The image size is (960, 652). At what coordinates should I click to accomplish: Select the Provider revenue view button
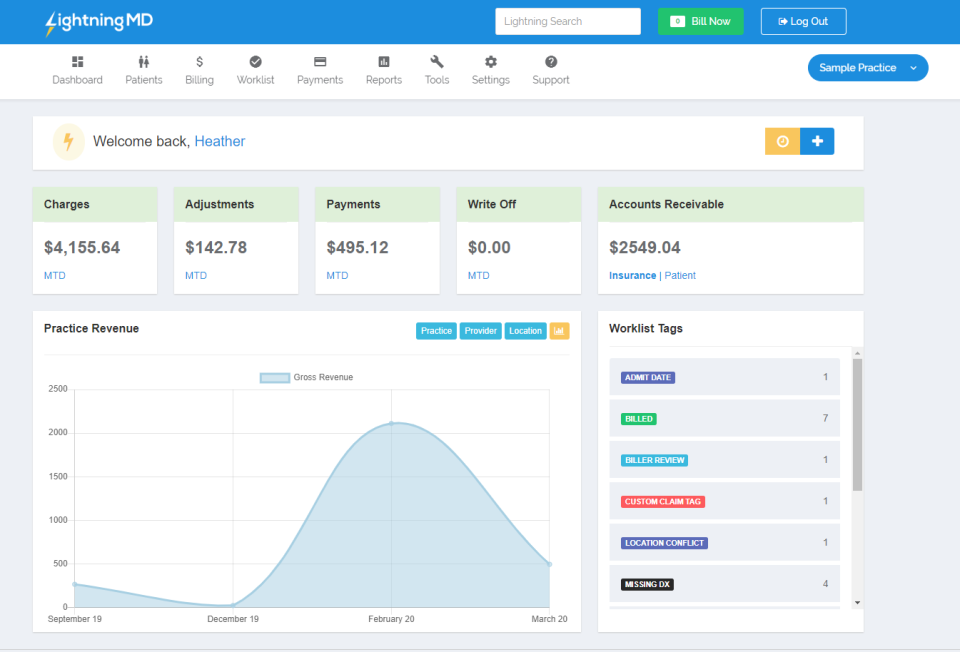pyautogui.click(x=481, y=331)
